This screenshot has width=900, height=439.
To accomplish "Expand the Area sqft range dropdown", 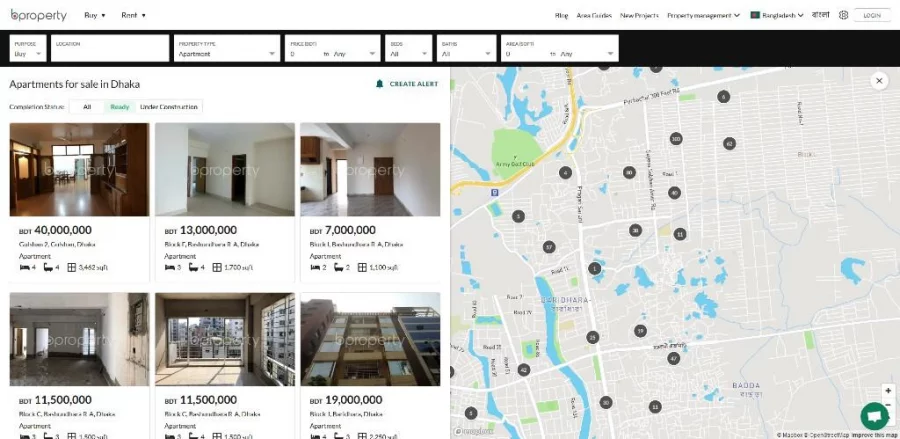I will (560, 48).
